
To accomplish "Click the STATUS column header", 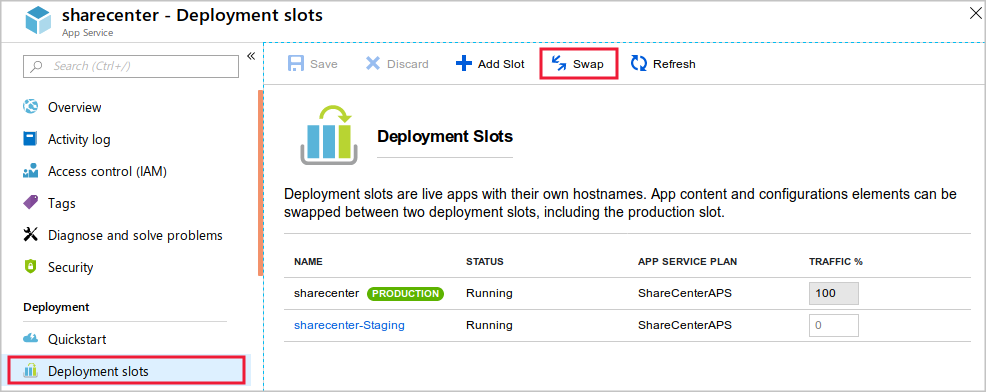I will [484, 261].
